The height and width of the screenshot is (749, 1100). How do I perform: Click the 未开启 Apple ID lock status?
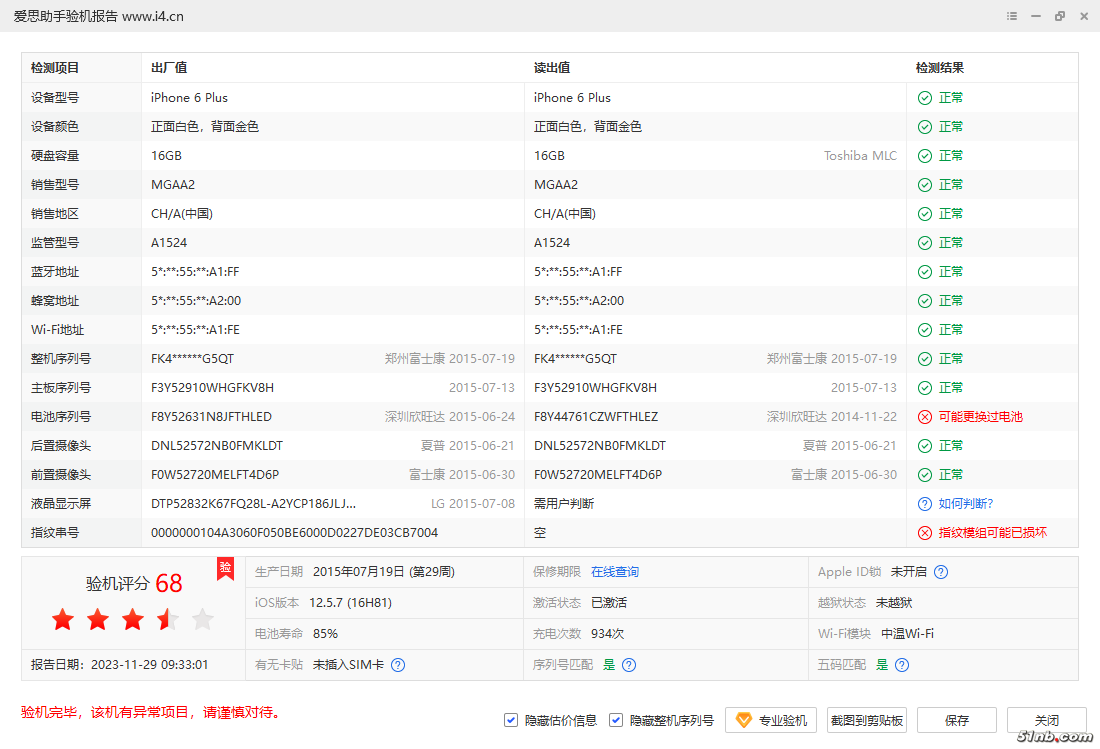pos(908,572)
